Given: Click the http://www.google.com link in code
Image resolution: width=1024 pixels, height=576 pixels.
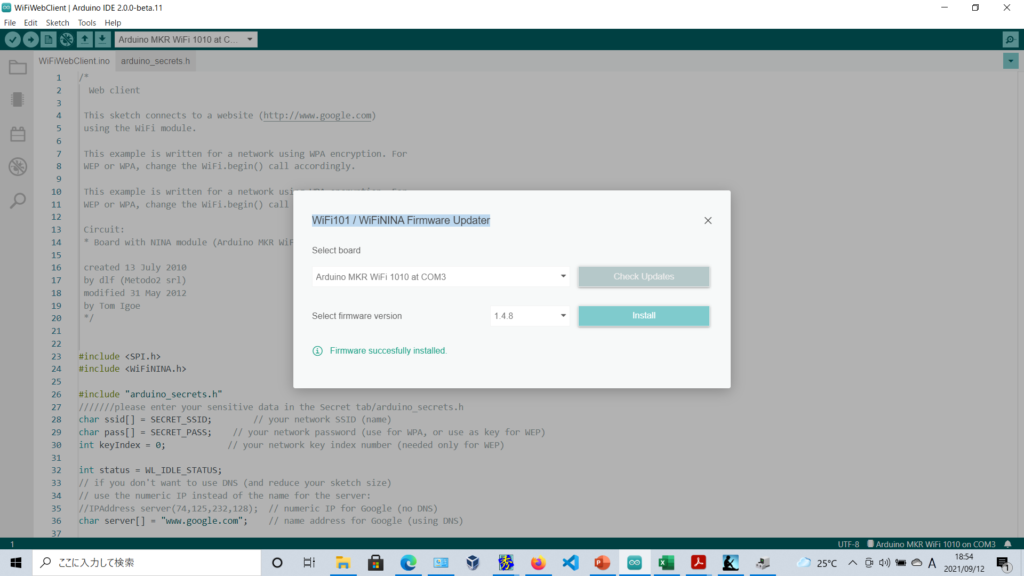Looking at the screenshot, I should 317,116.
